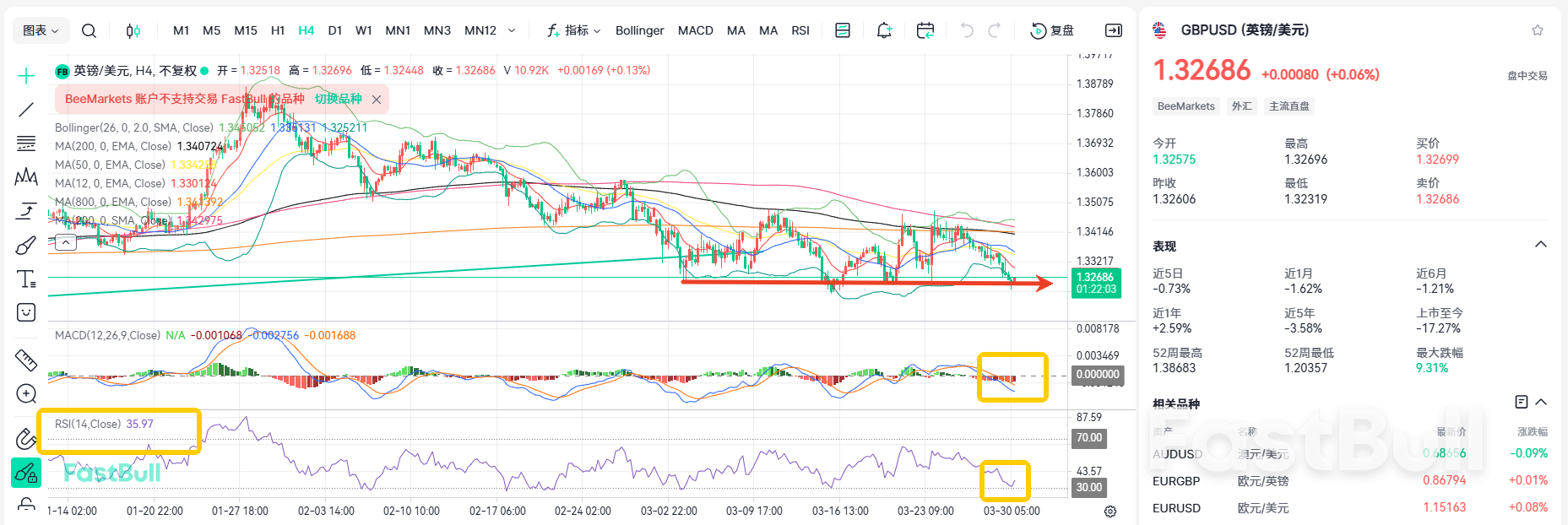Open the EURUSD related symbol row
1568x525 pixels.
(x=1350, y=508)
